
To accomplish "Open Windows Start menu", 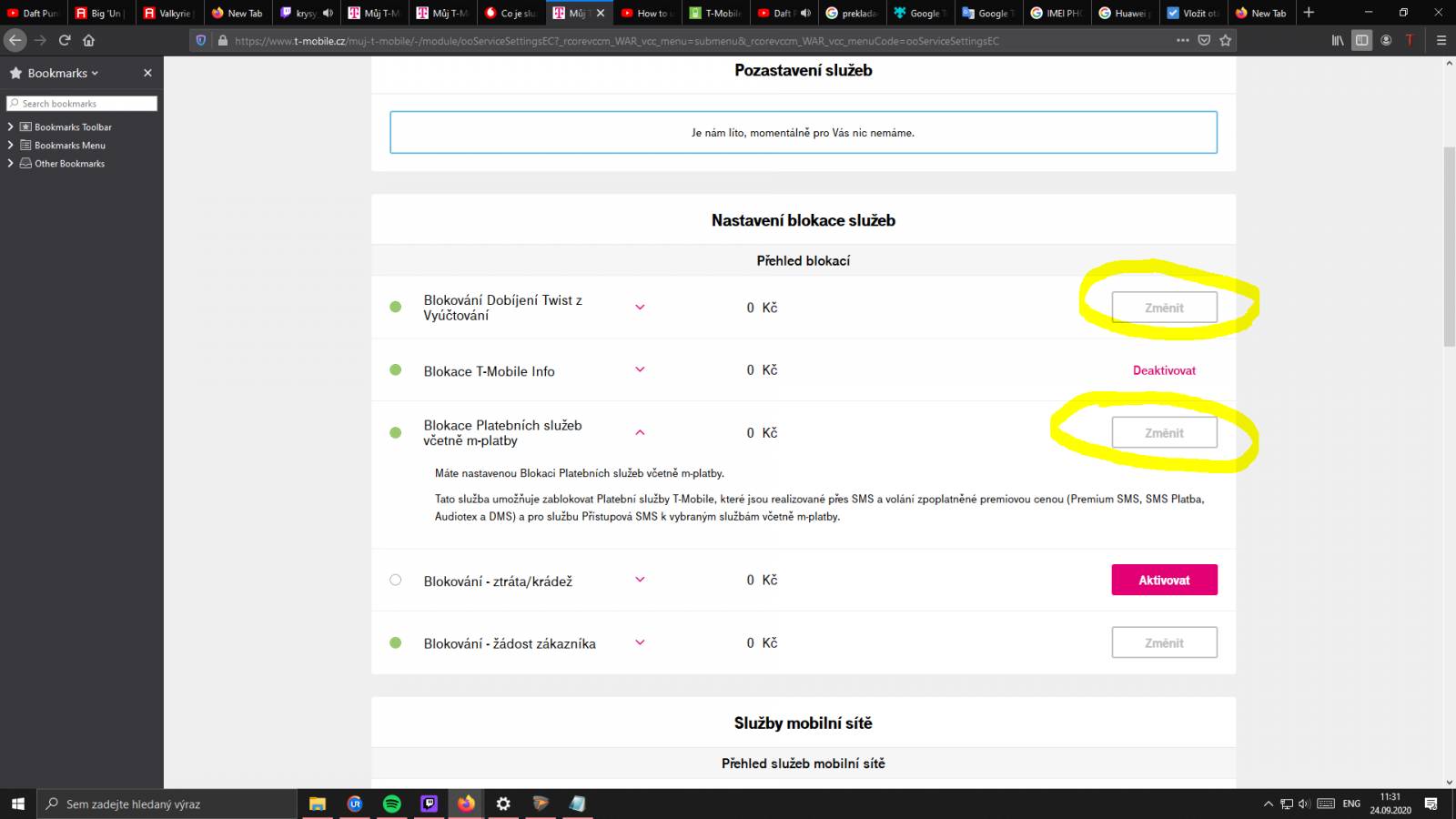I will tap(17, 804).
